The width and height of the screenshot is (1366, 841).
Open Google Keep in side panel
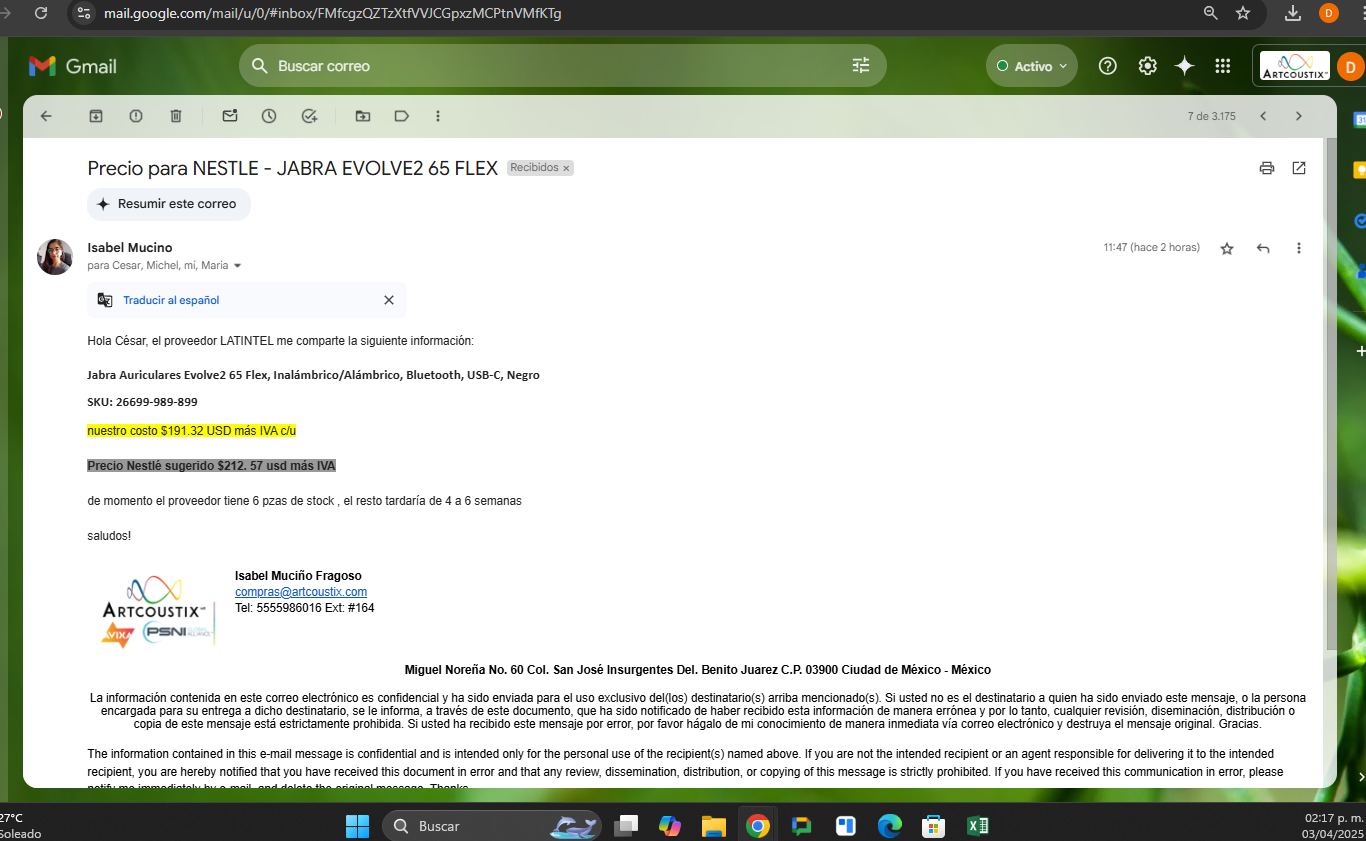(x=1360, y=170)
